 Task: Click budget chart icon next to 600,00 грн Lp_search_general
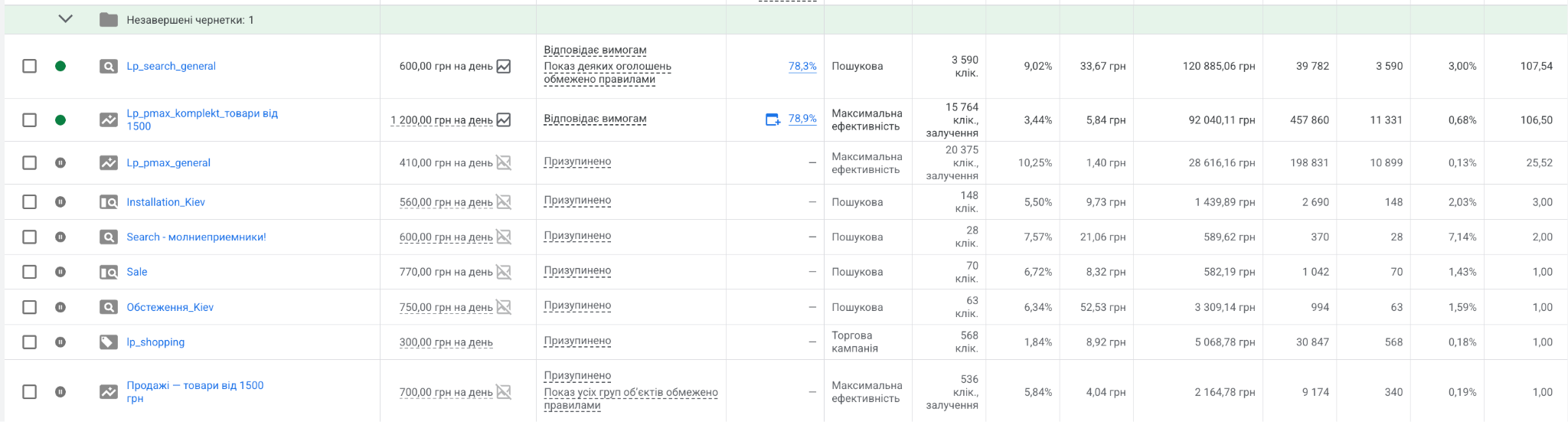(x=504, y=66)
